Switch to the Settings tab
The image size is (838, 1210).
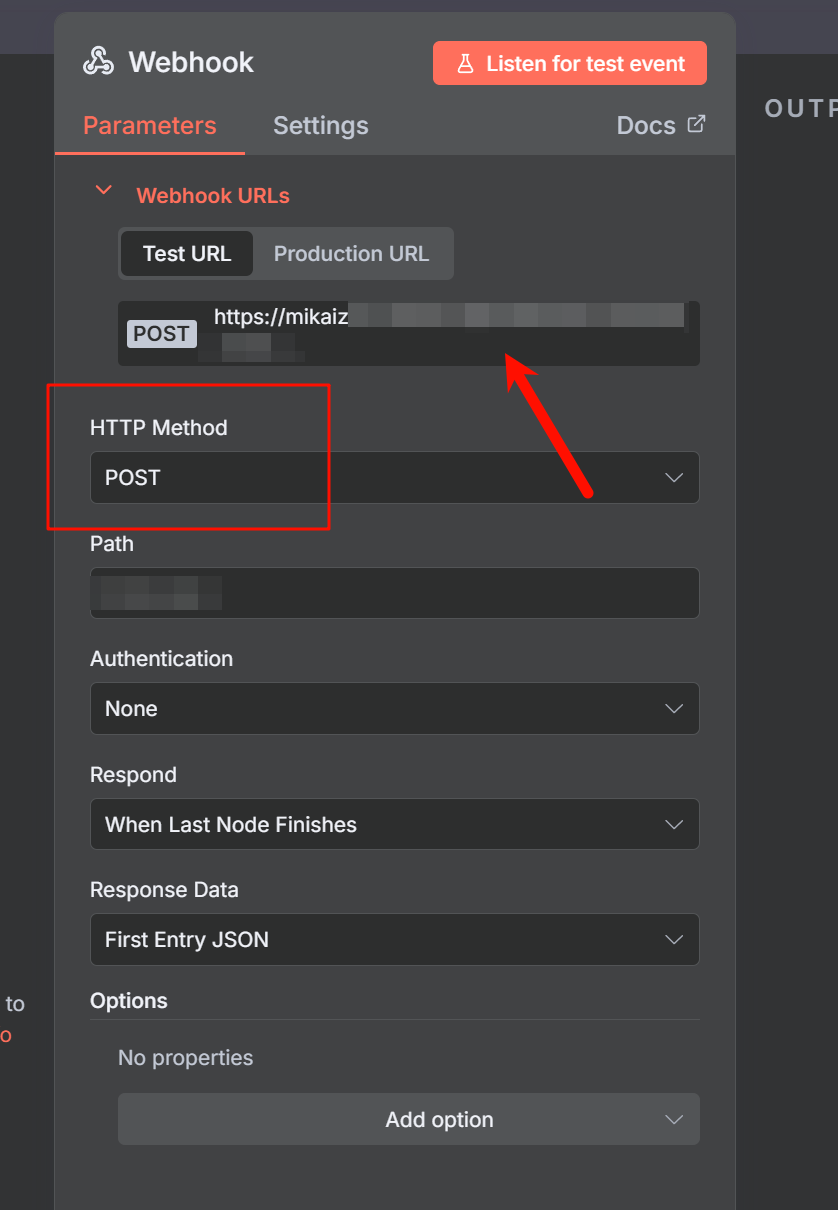(x=320, y=125)
